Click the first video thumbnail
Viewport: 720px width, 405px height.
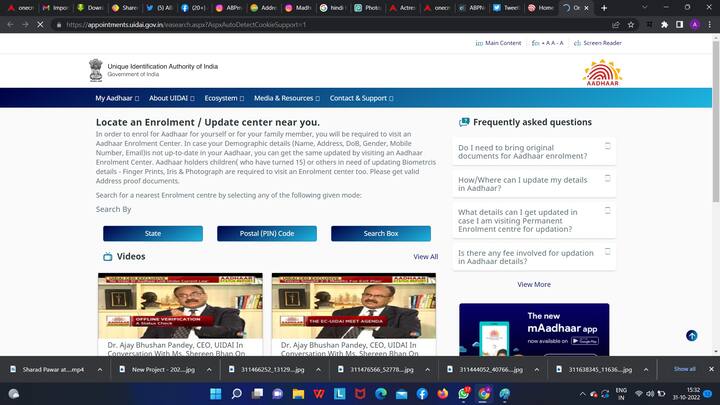click(180, 306)
